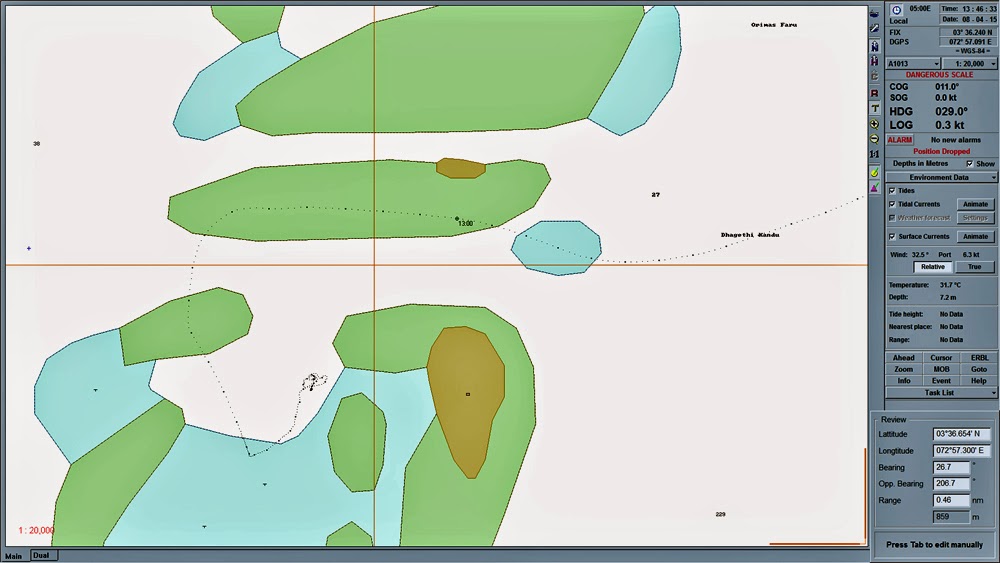Open the A1013 chart dropdown
1000x563 pixels.
point(913,64)
